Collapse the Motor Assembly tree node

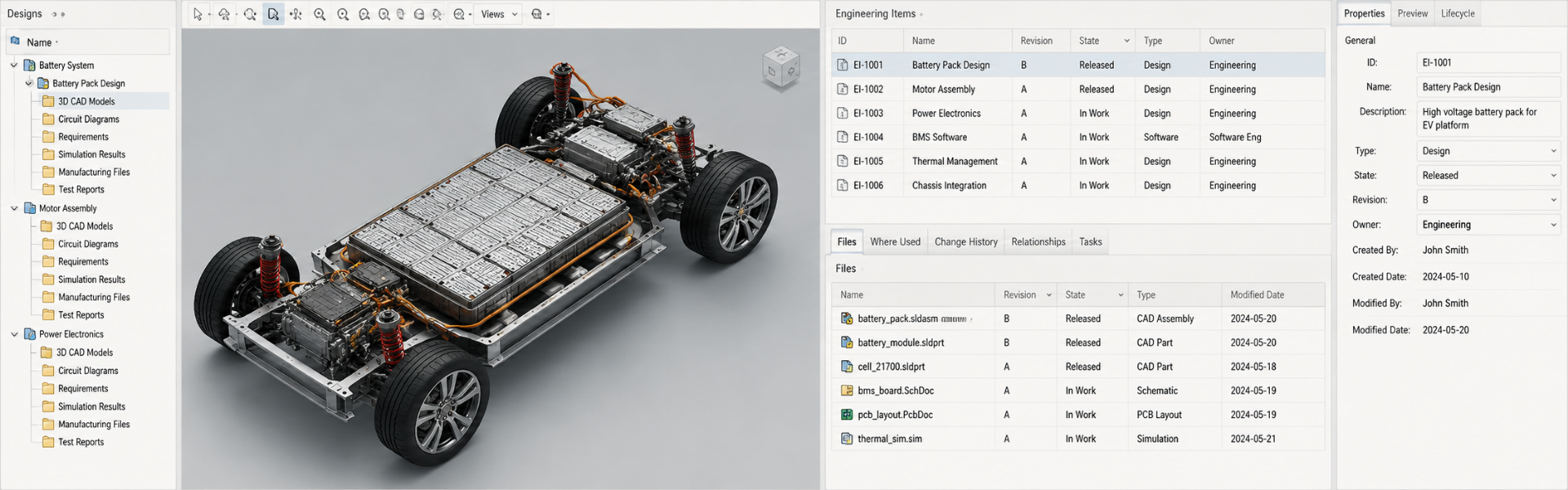point(14,208)
